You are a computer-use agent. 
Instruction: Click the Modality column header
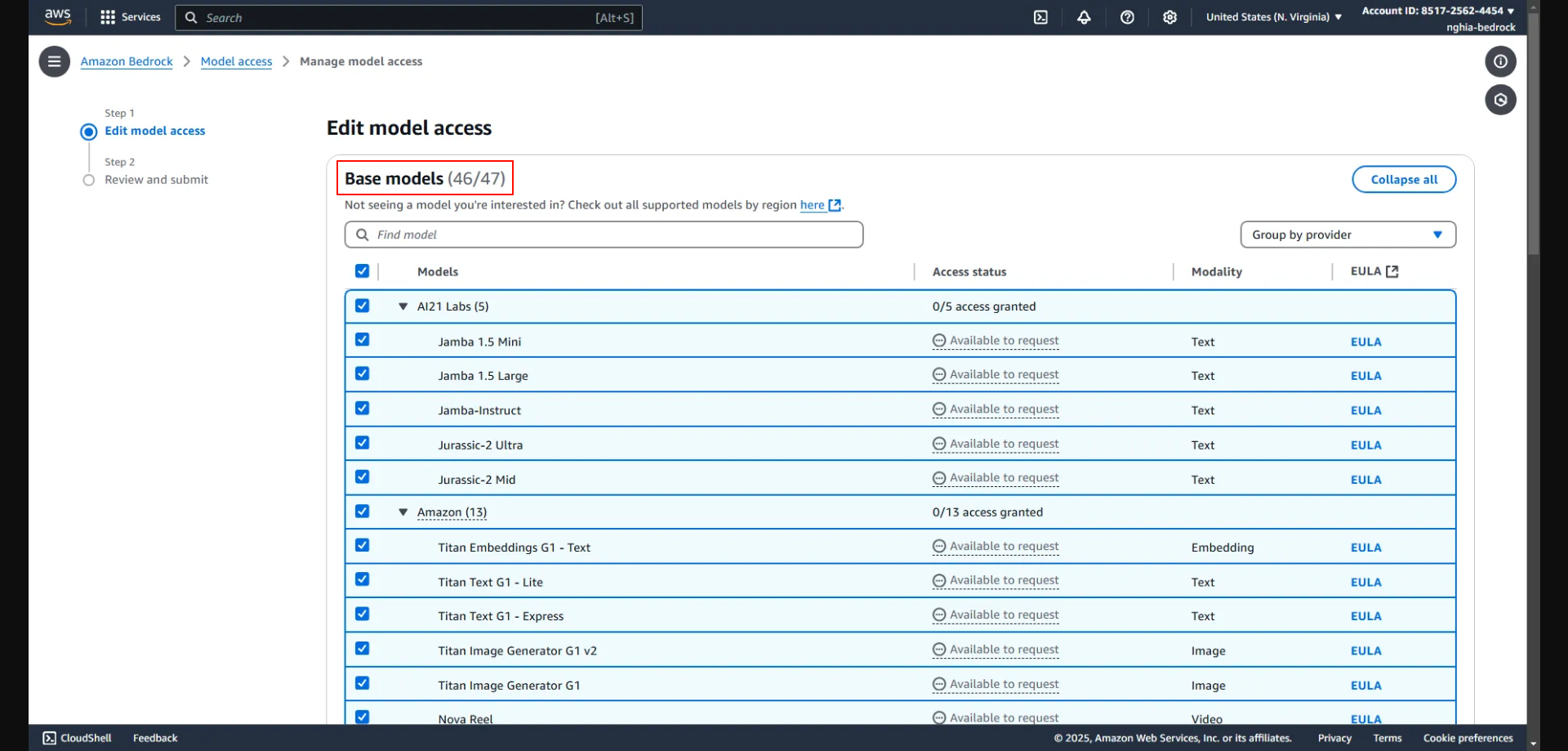point(1216,272)
